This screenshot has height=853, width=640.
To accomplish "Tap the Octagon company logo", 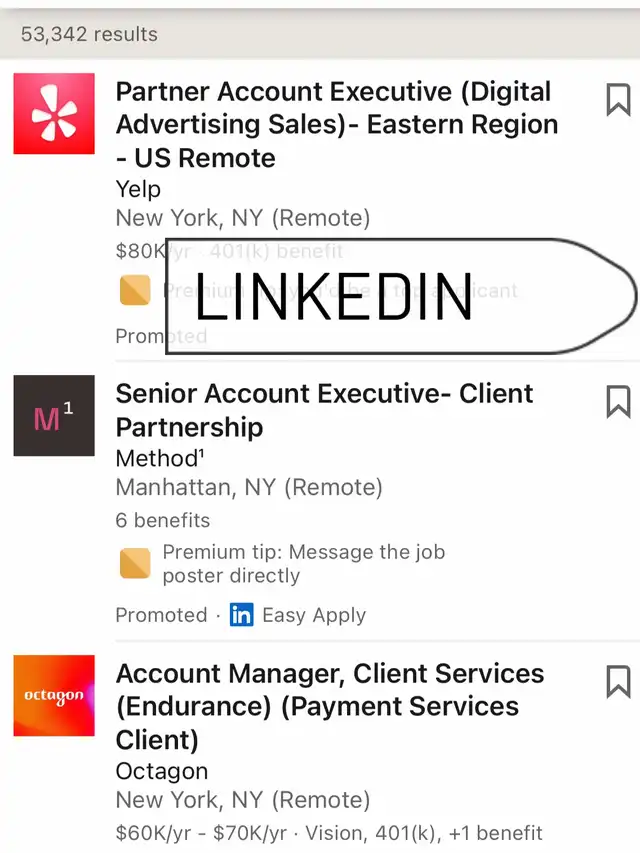I will [54, 696].
